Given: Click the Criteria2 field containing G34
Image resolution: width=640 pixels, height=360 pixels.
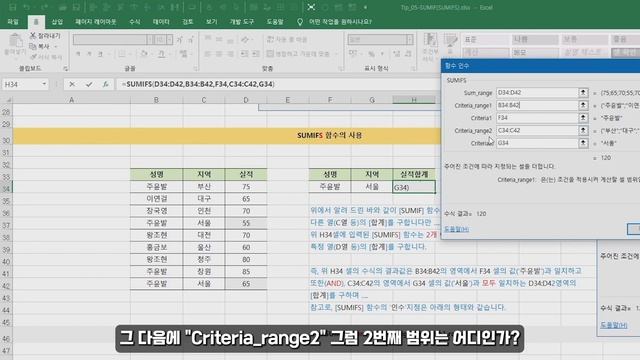Looking at the screenshot, I should (537, 143).
